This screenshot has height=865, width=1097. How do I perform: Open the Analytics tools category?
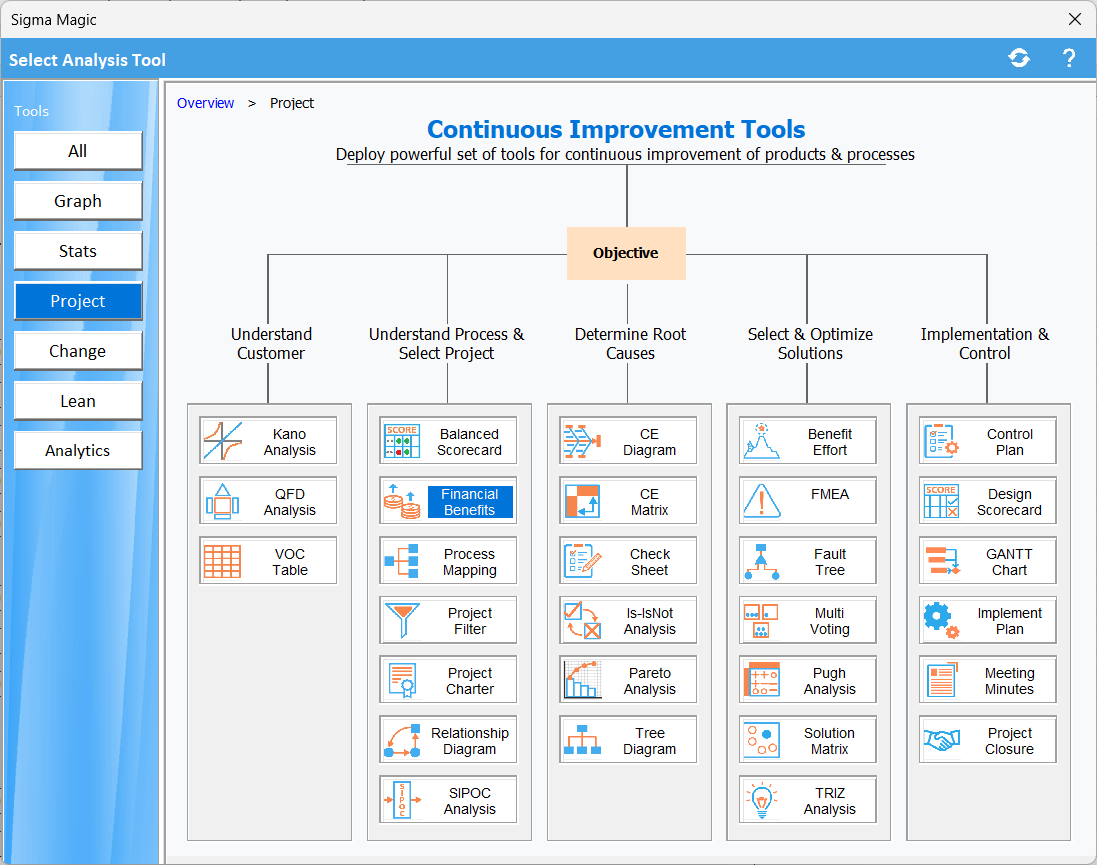click(x=78, y=451)
